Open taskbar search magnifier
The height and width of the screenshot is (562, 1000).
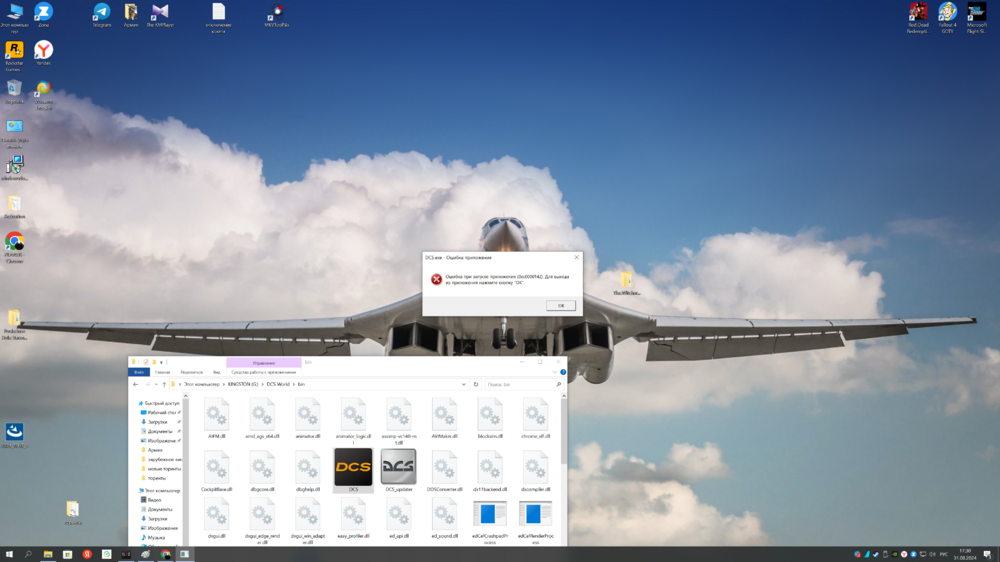click(28, 554)
